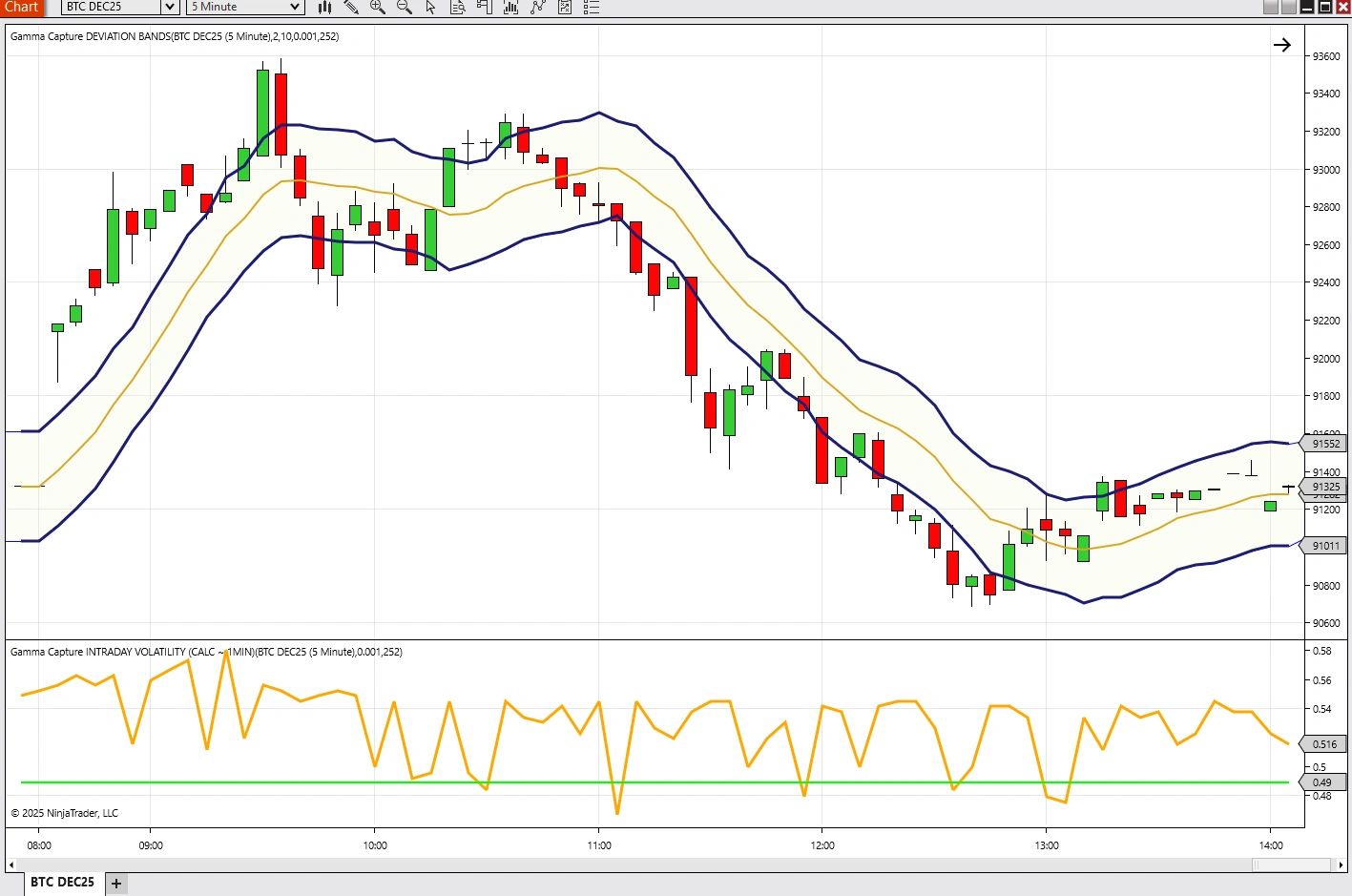Viewport: 1352px width, 896px height.
Task: Open the Indicators dialog icon
Action: pyautogui.click(x=510, y=8)
